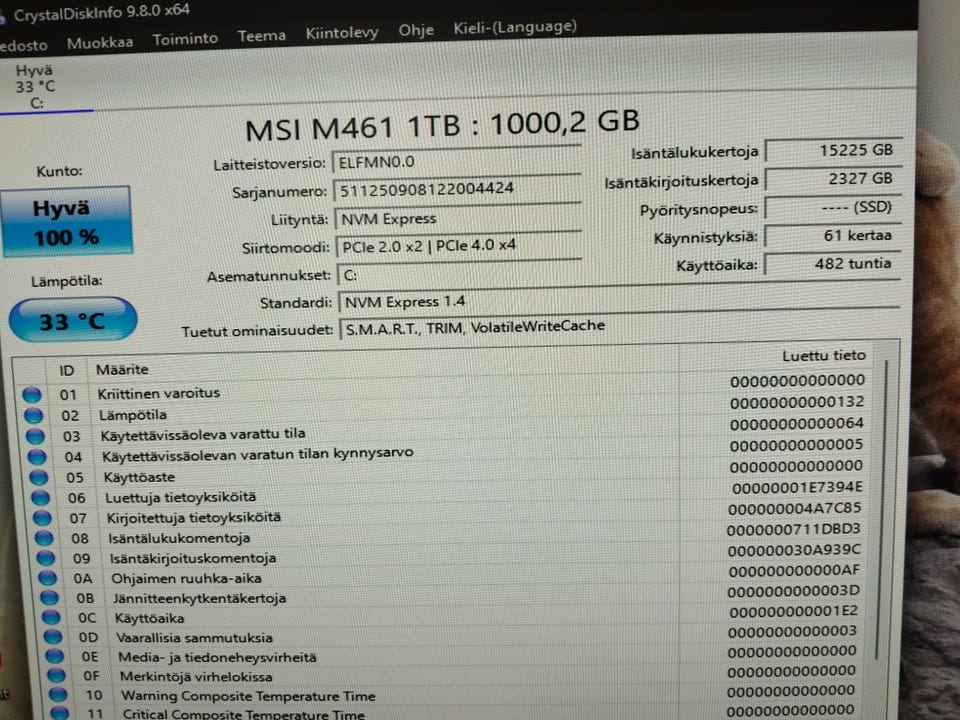This screenshot has width=960, height=720.
Task: Click the Käyttöaika value 482 tuntia
Action: pos(833,264)
